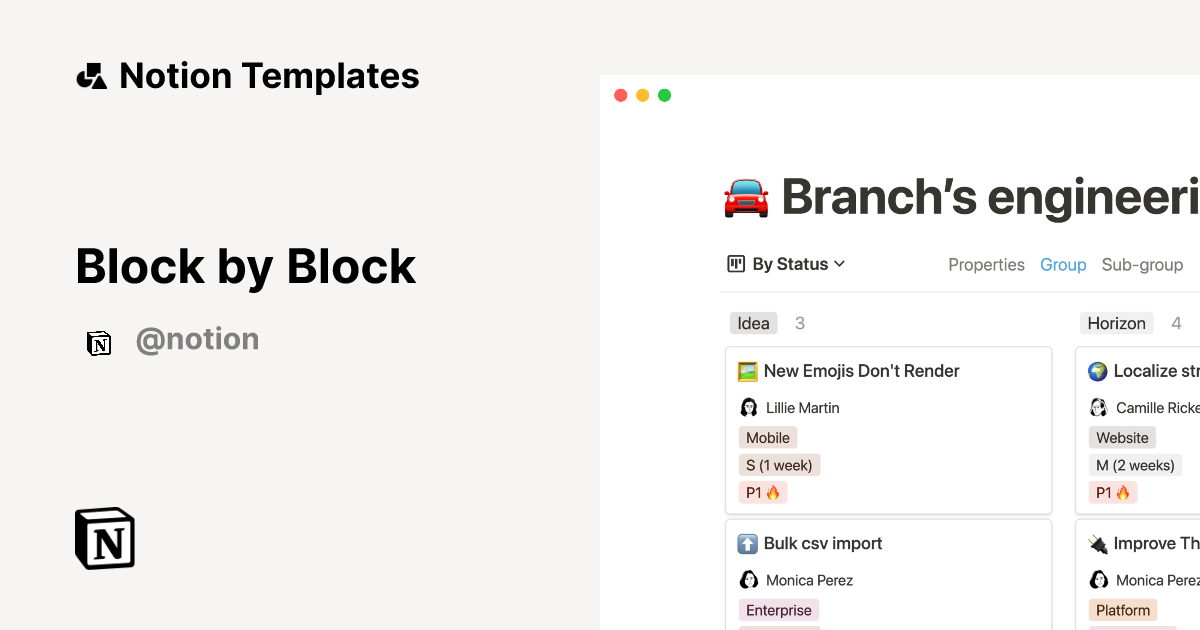Image resolution: width=1200 pixels, height=630 pixels.
Task: Switch to the Properties tab
Action: (x=986, y=264)
